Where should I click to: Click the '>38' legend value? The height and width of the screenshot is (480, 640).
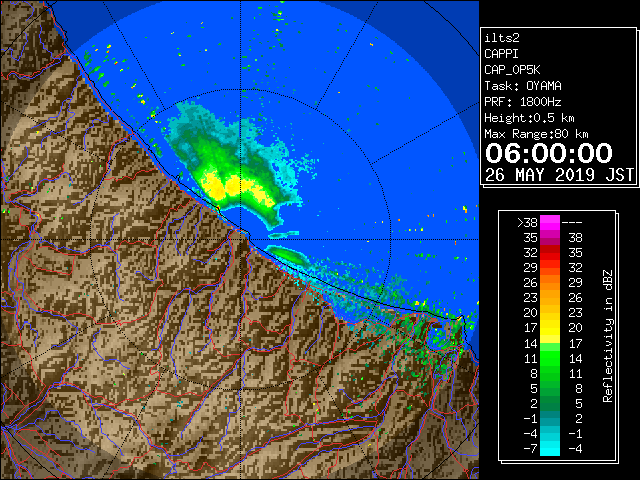pos(527,223)
